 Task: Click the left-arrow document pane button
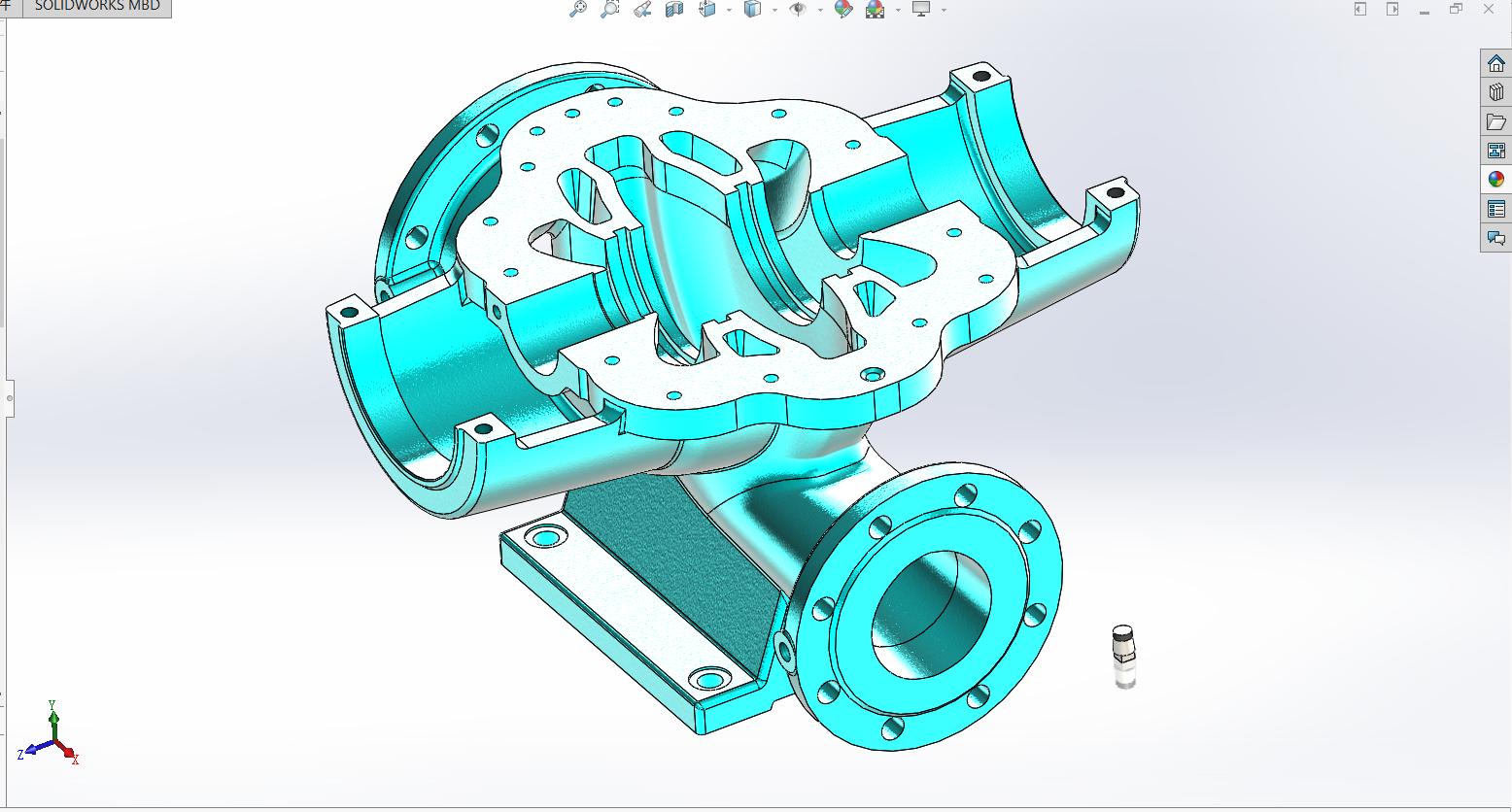click(1360, 9)
